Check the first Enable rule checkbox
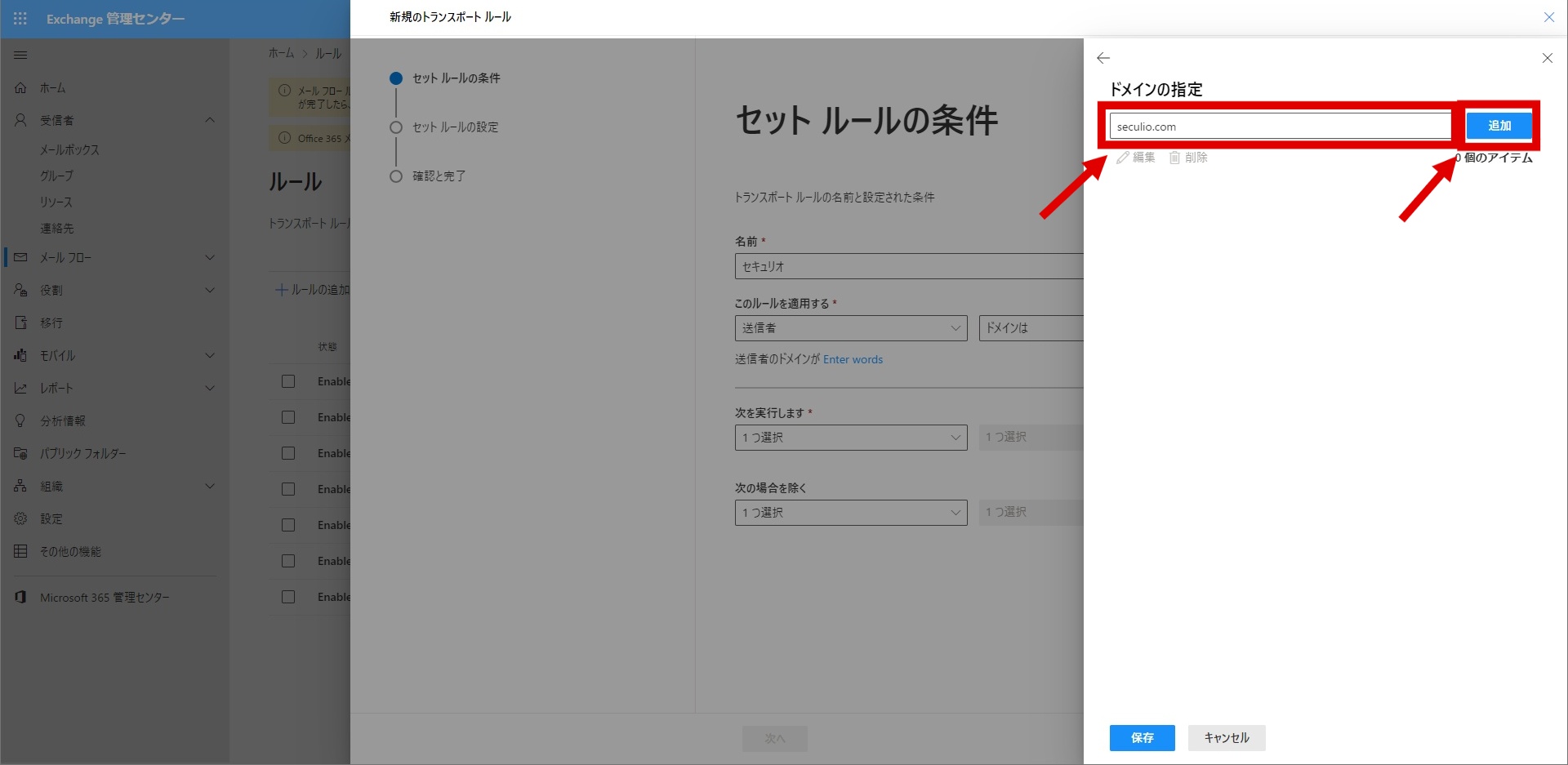The width and height of the screenshot is (1568, 765). [x=287, y=381]
